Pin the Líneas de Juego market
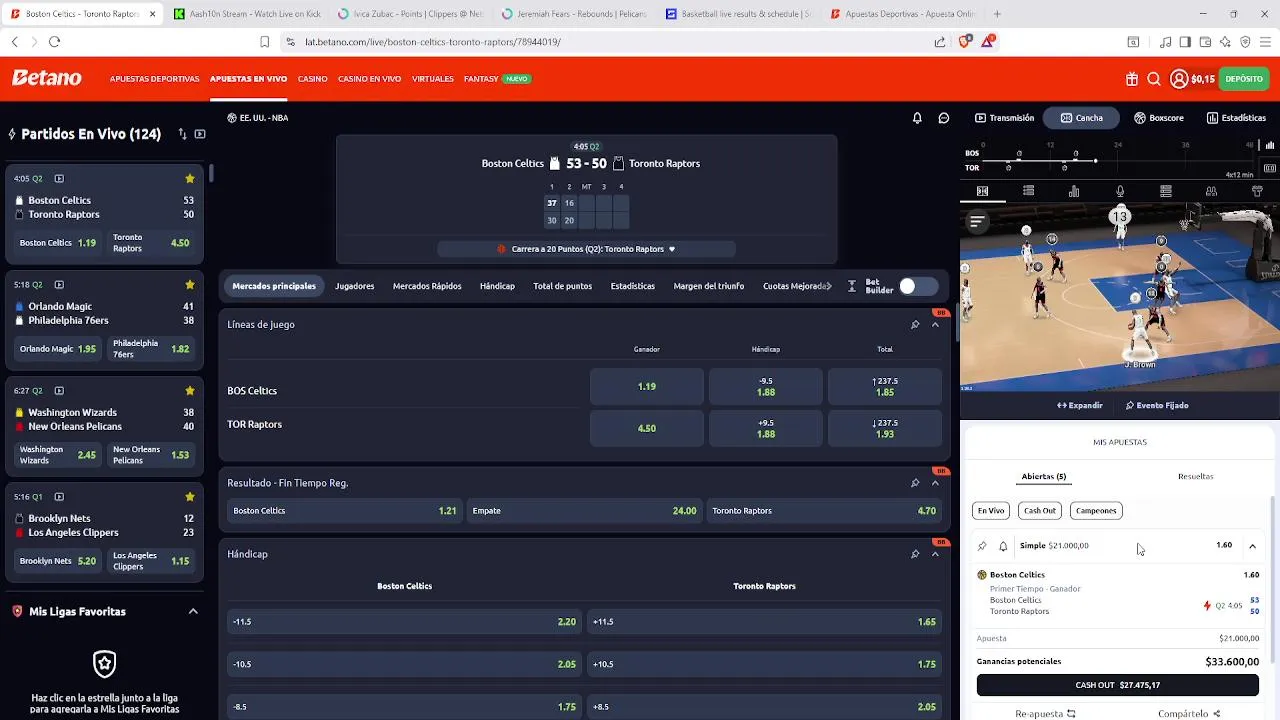Viewport: 1280px width, 720px height. click(915, 324)
